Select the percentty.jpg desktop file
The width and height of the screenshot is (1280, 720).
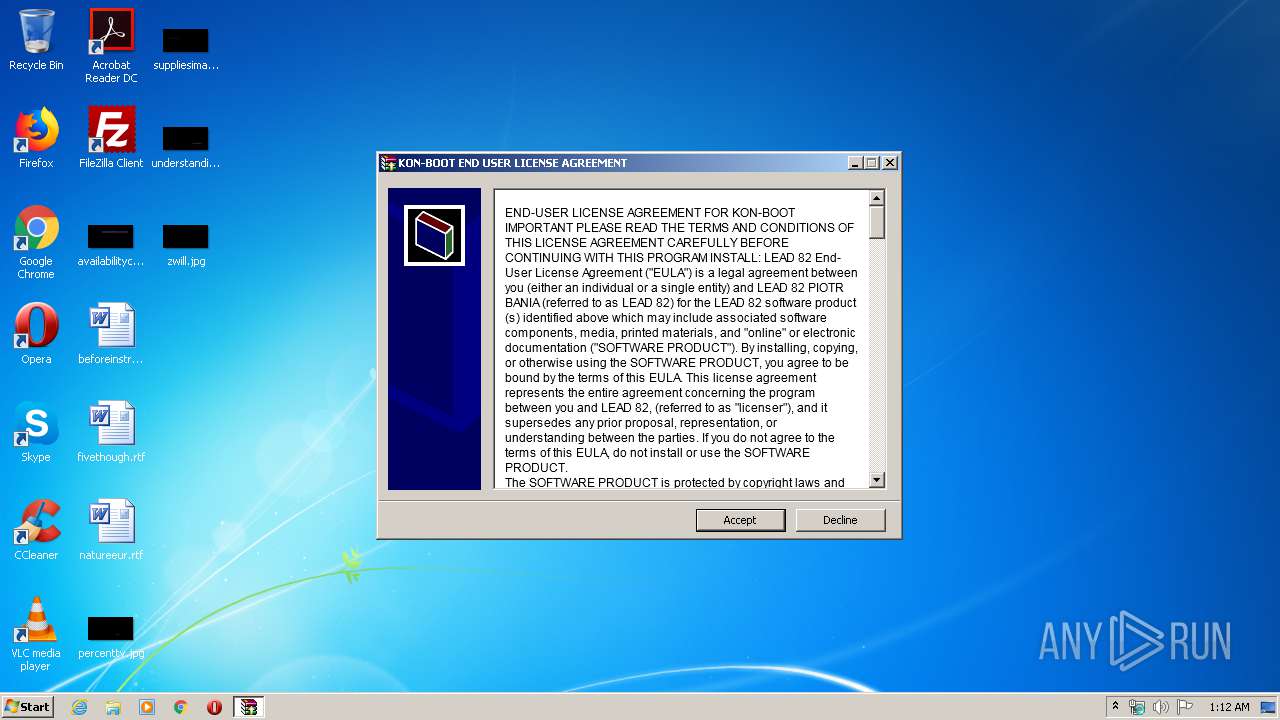(x=111, y=636)
